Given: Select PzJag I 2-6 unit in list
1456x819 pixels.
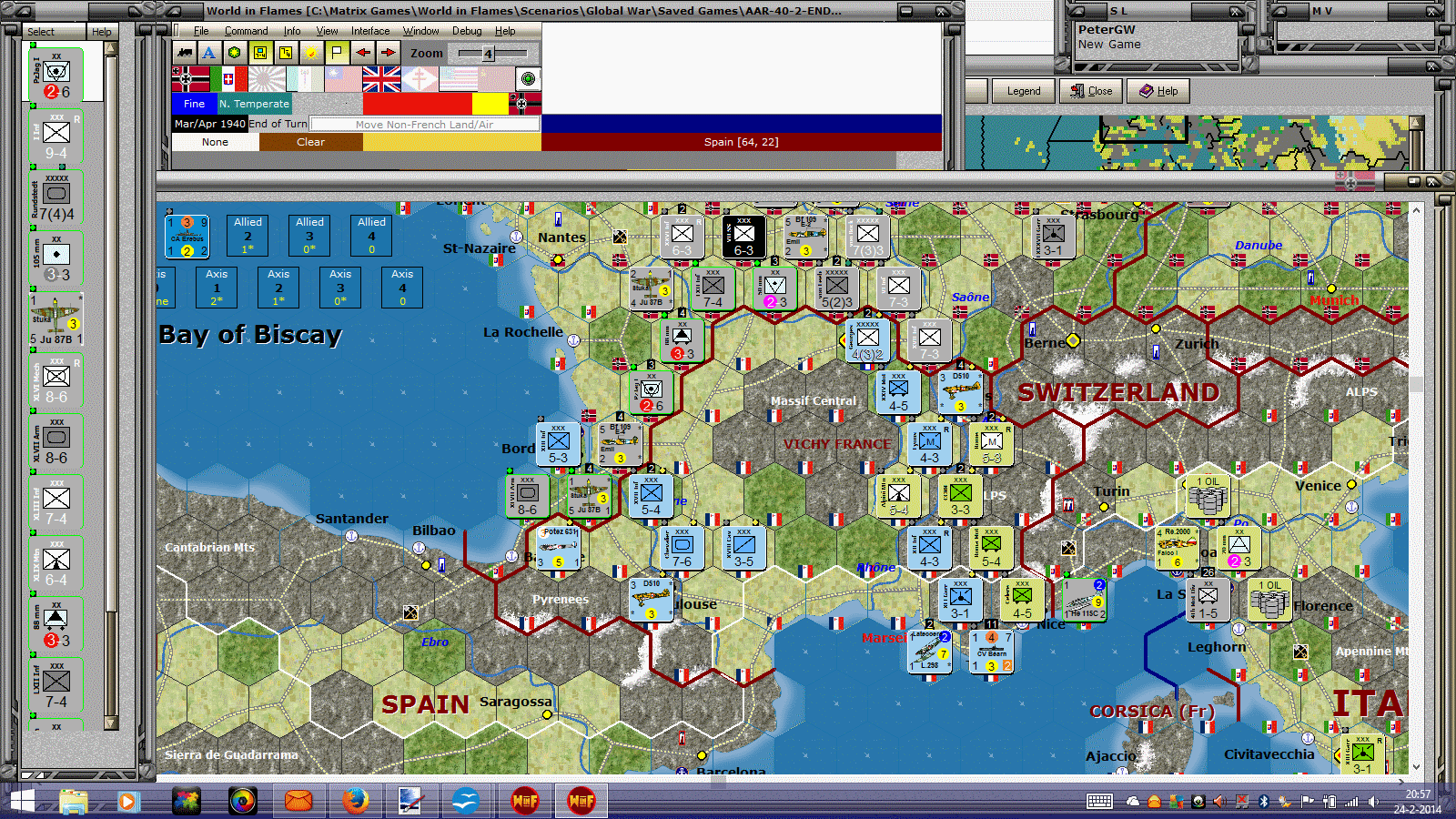Looking at the screenshot, I should pos(56,75).
